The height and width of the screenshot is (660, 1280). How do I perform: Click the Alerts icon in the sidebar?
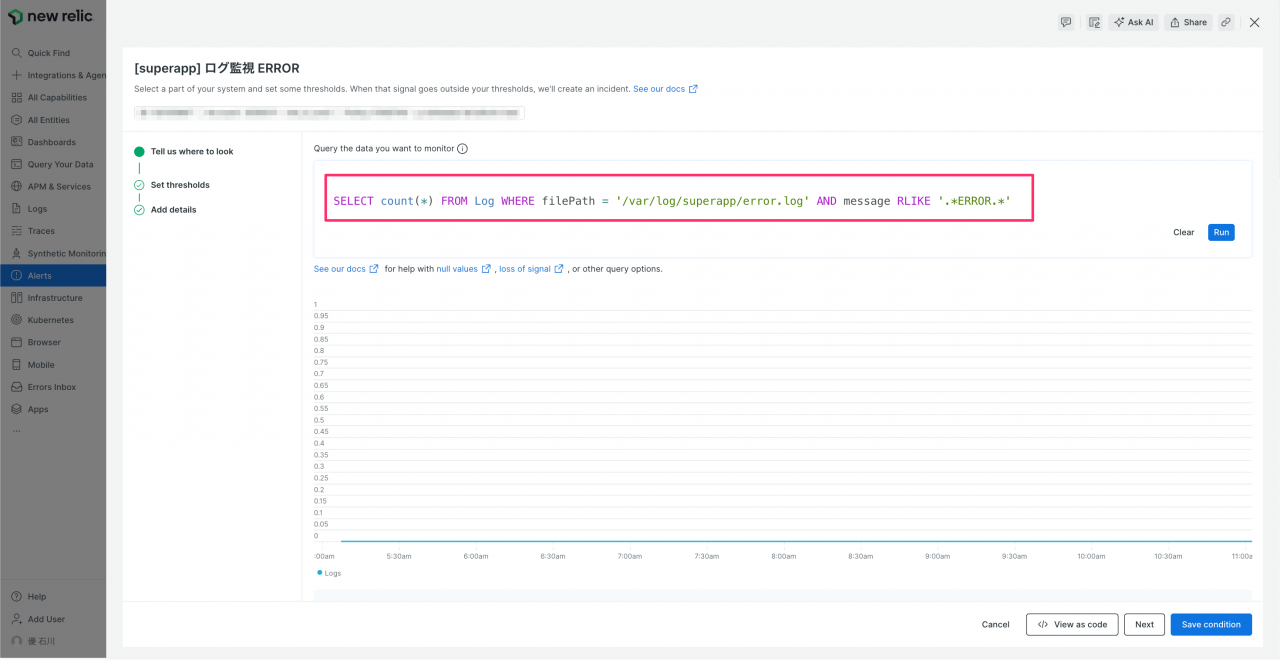pos(17,275)
